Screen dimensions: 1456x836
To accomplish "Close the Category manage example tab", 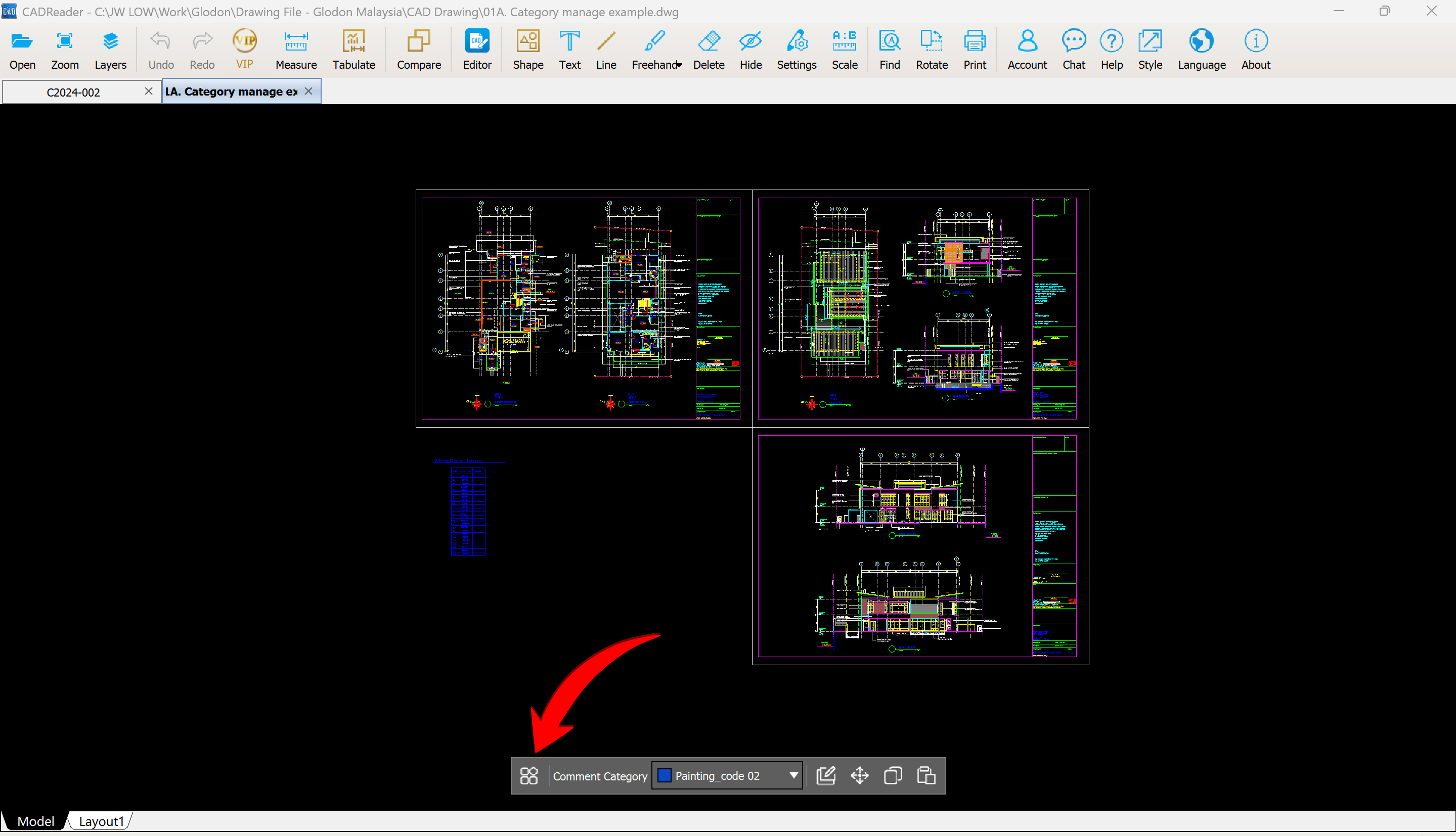I will click(308, 91).
